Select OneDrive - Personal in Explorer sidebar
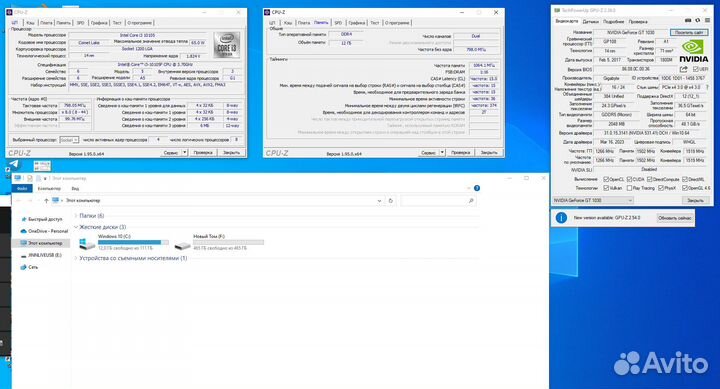720x389 pixels. point(44,231)
